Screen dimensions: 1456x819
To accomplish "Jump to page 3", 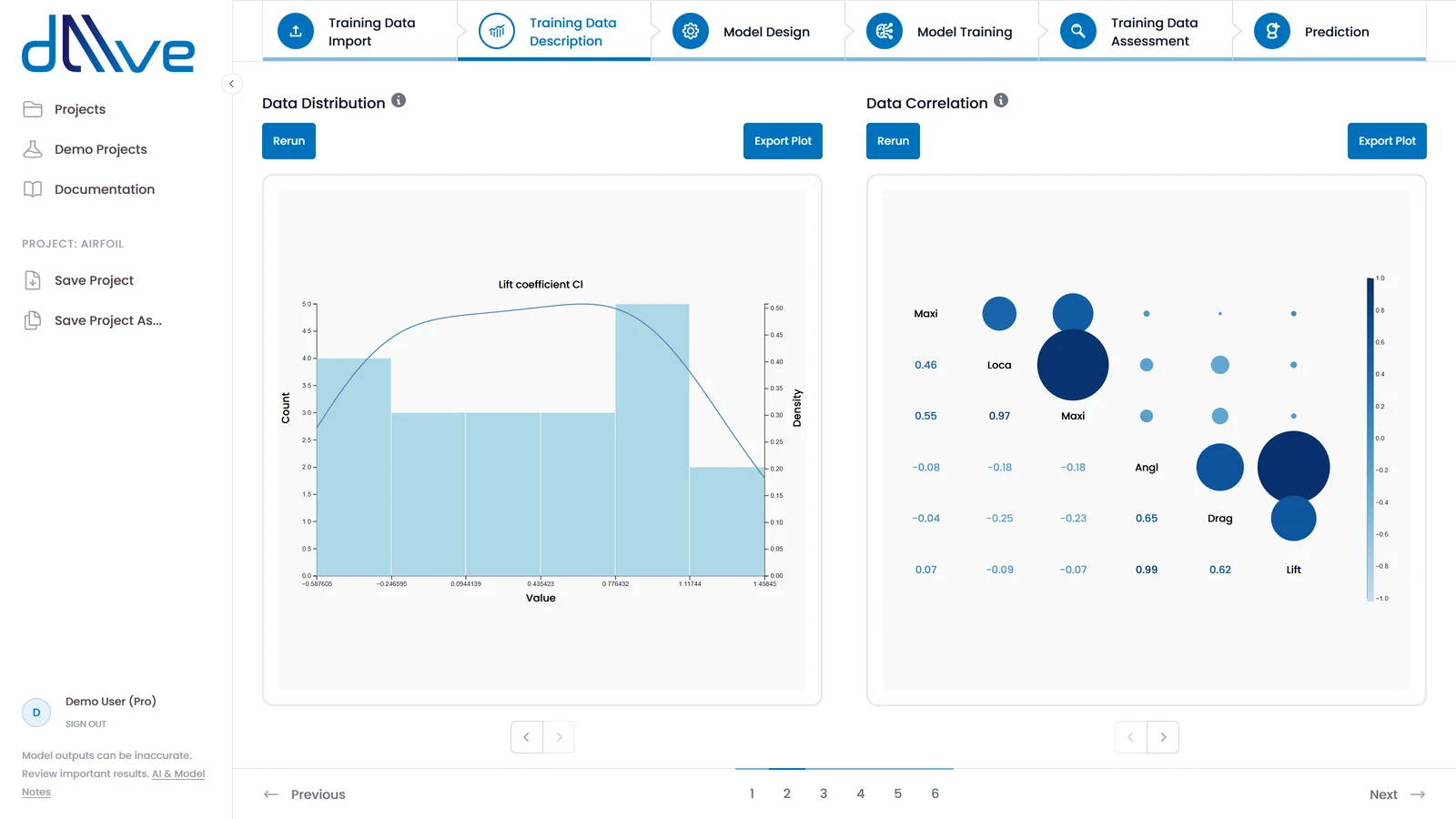I will coord(824,794).
